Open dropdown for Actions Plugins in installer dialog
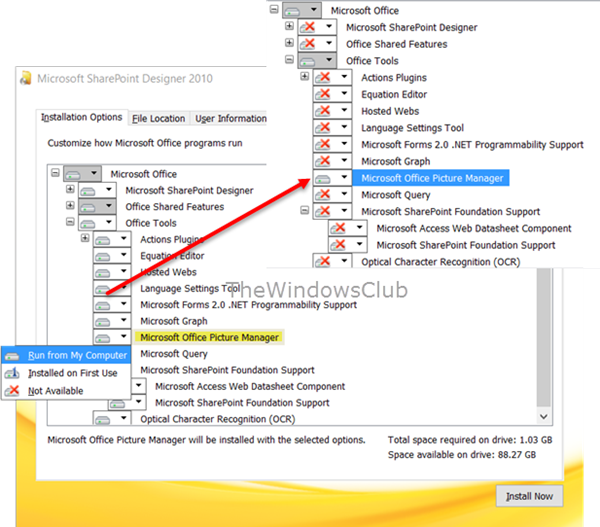Screen dimensions: 600x527 (x=124, y=239)
